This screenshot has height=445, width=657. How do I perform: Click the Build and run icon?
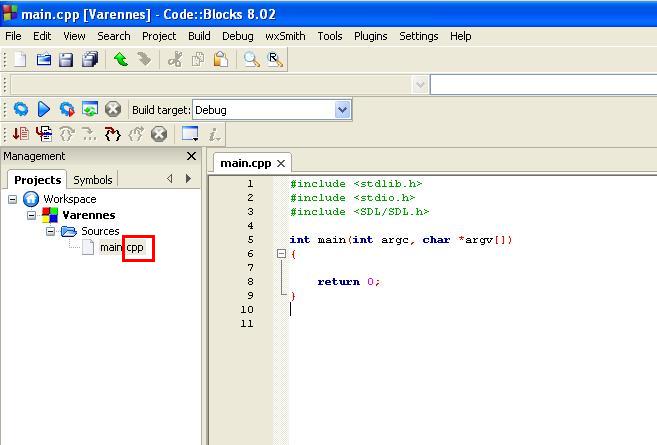(x=67, y=109)
